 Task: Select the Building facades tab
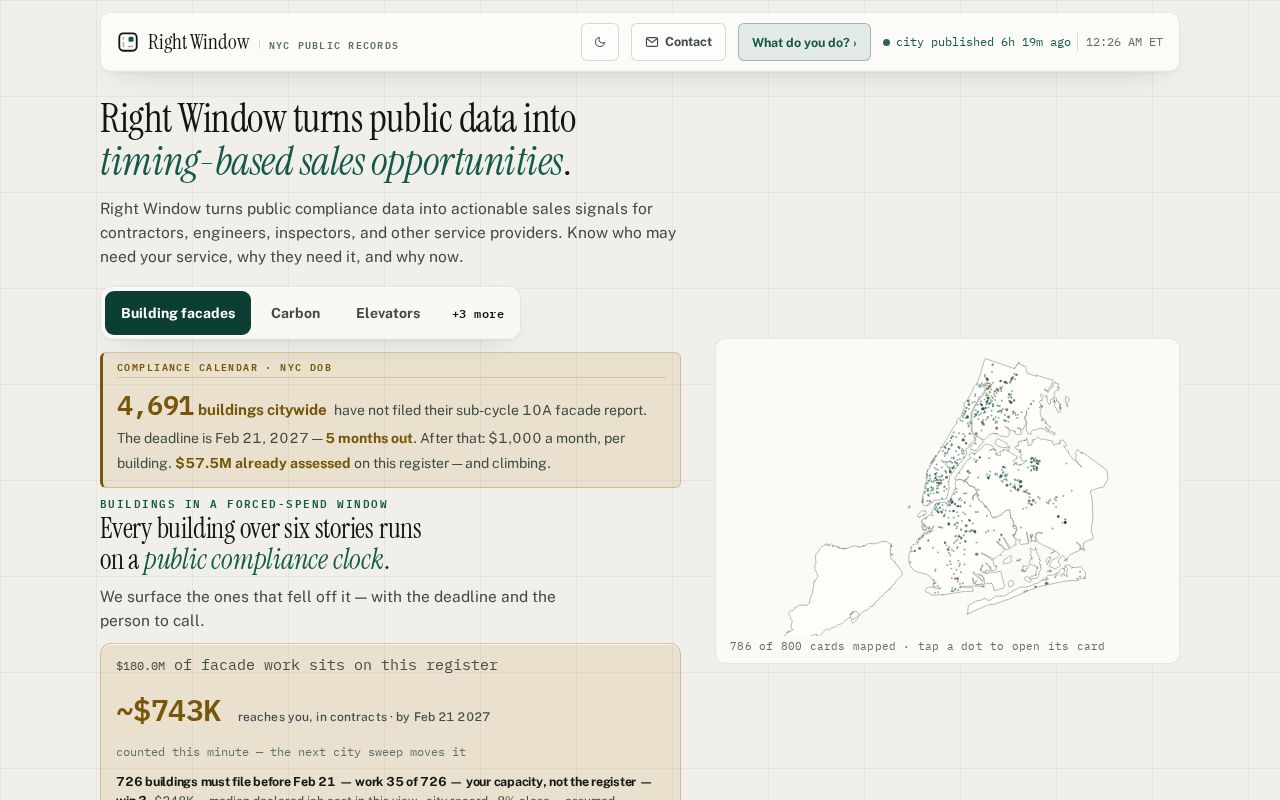click(x=178, y=313)
